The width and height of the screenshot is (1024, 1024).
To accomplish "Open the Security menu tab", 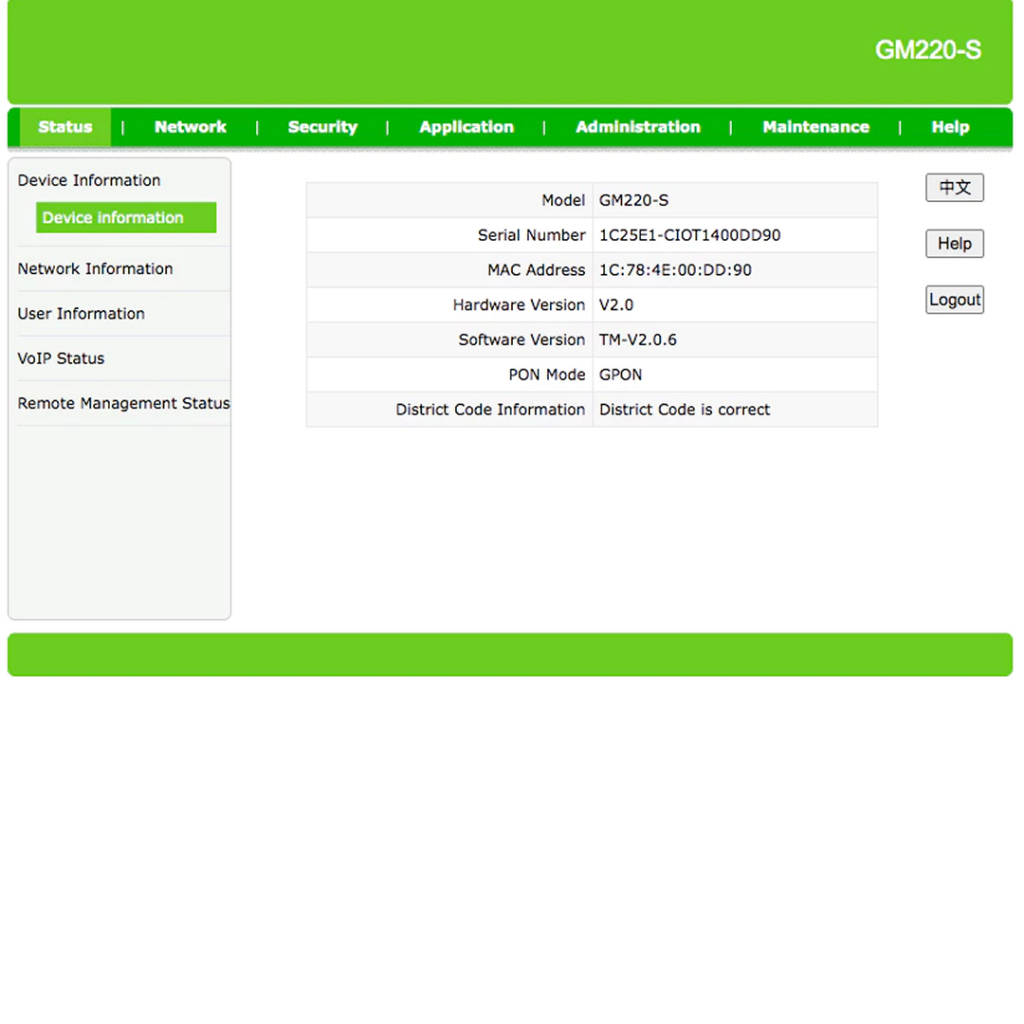I will point(322,127).
